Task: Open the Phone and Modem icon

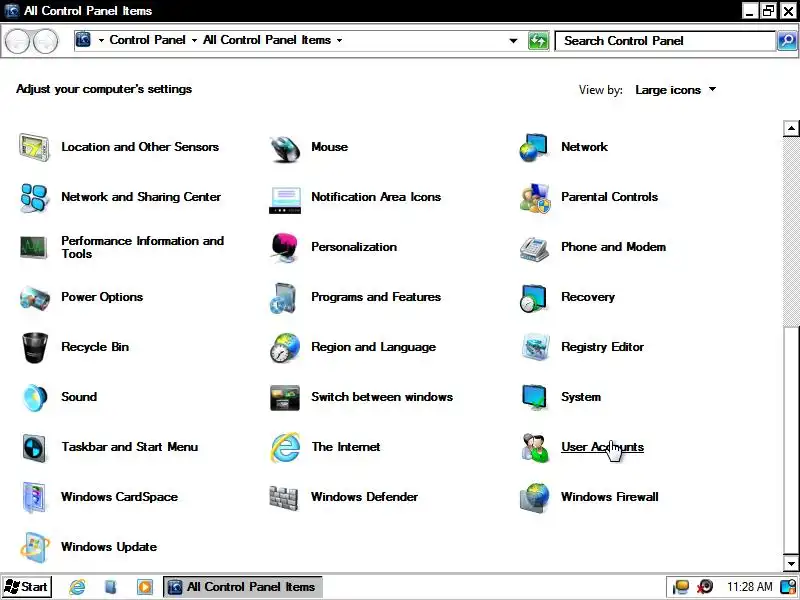Action: (x=534, y=248)
